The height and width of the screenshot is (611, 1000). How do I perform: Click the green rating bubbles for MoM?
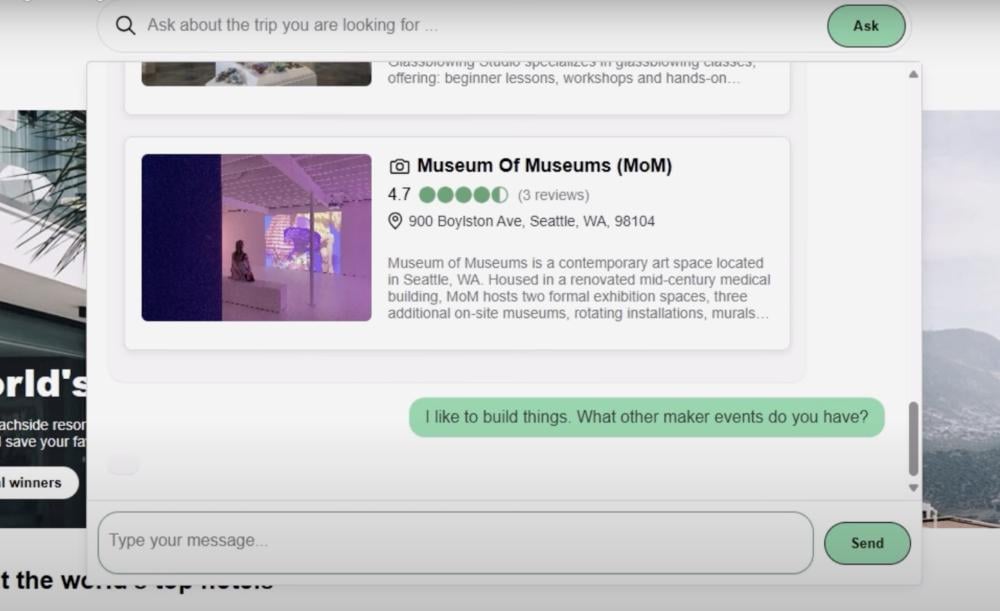pyautogui.click(x=464, y=195)
